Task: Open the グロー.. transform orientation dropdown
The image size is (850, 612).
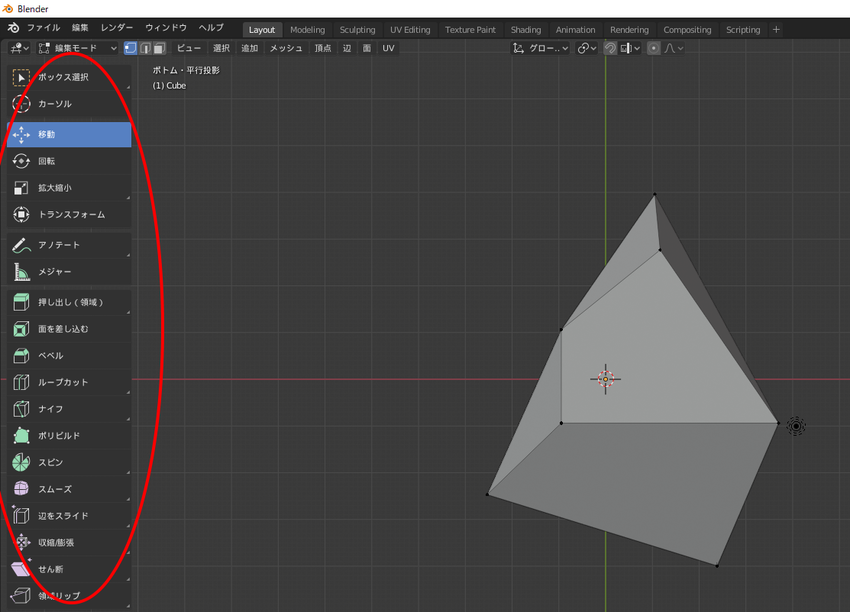Action: click(540, 48)
